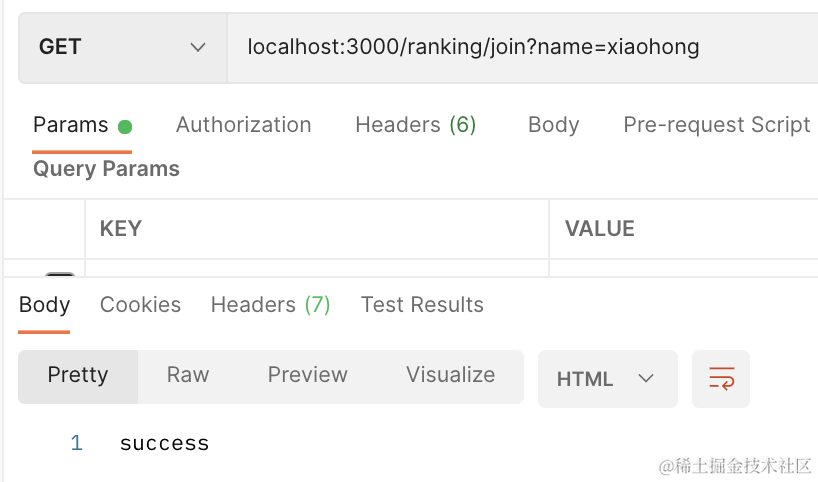
Task: Open the Test Results tab
Action: pos(422,305)
